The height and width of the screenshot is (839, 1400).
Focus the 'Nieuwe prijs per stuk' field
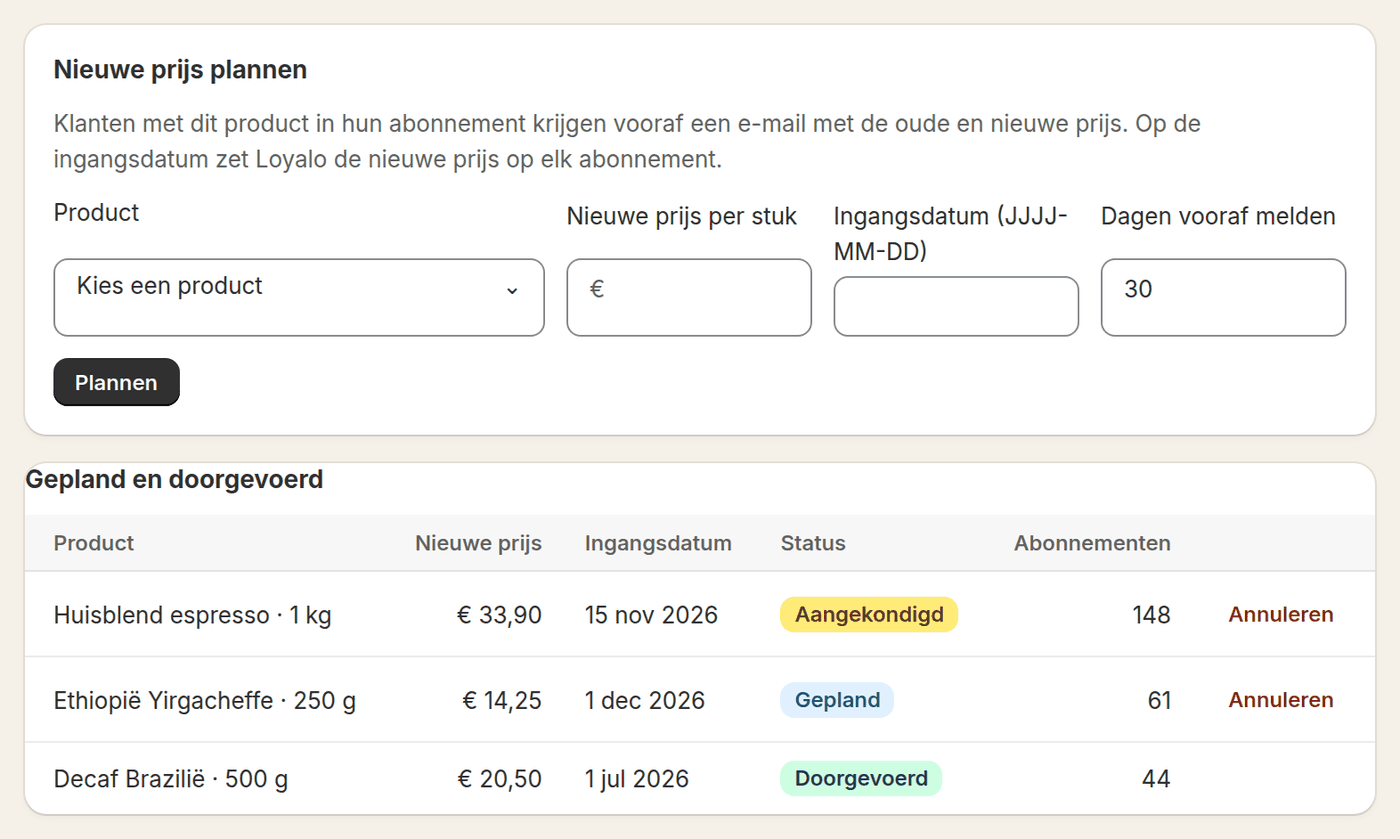[689, 297]
